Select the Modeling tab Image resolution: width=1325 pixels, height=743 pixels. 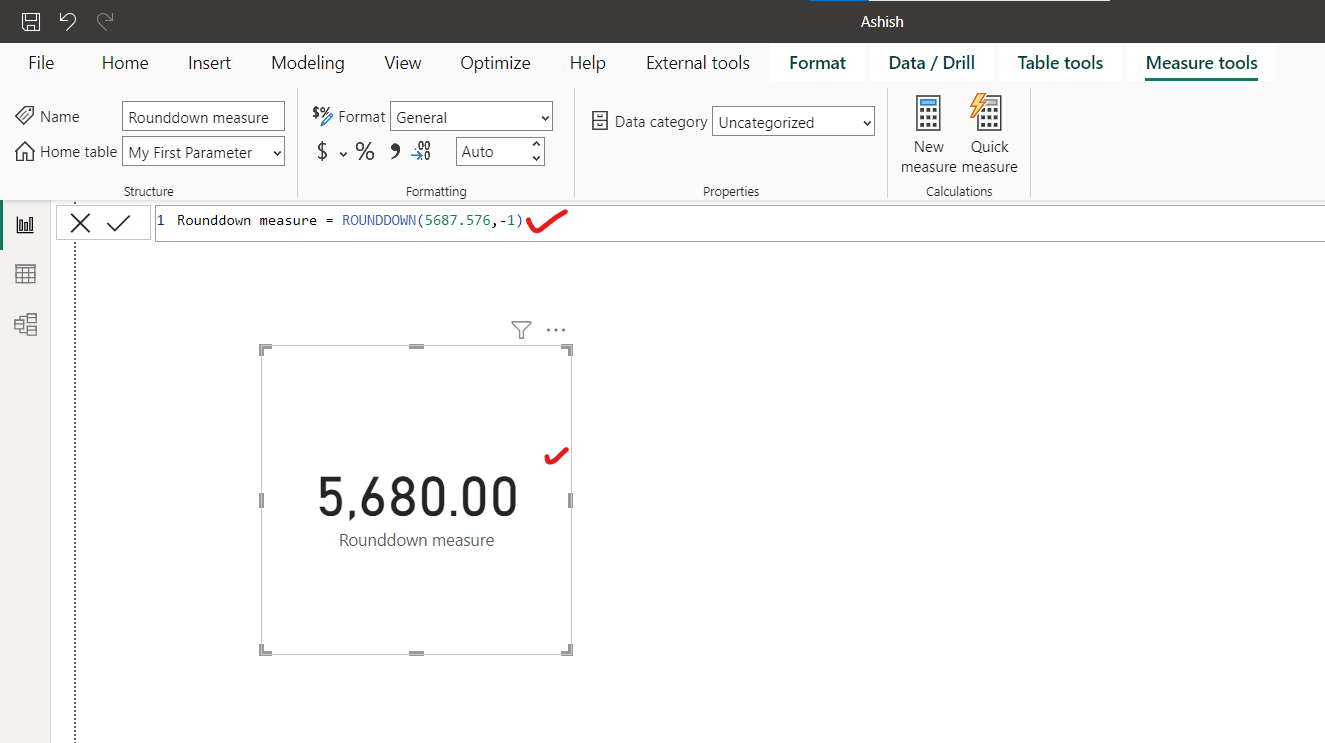pyautogui.click(x=307, y=62)
